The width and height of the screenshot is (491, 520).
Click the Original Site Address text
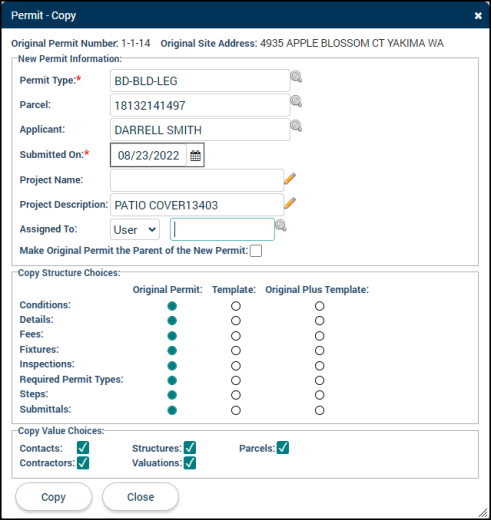click(302, 43)
